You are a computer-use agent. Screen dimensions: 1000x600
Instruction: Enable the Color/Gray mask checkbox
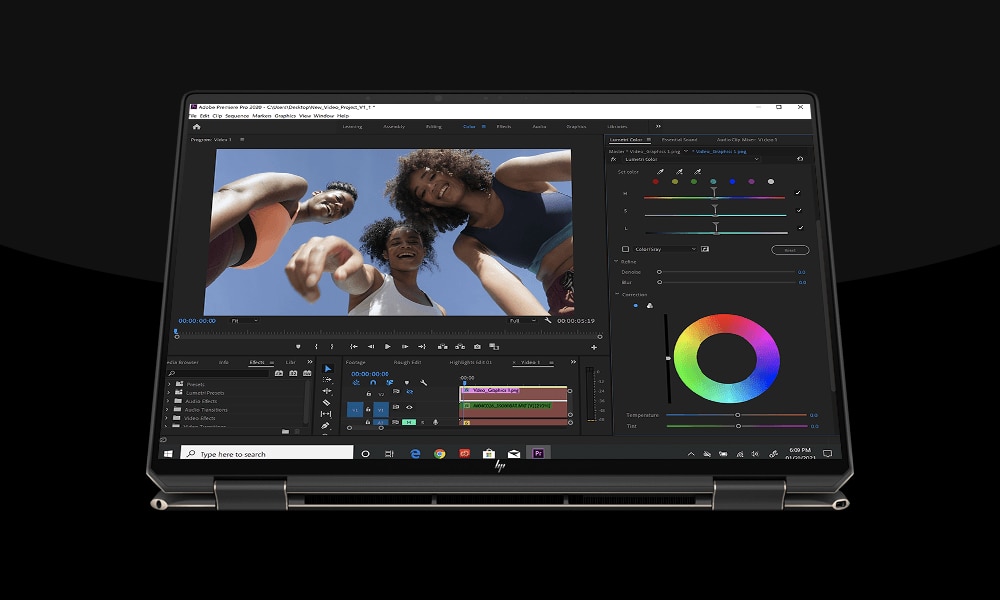(x=625, y=249)
